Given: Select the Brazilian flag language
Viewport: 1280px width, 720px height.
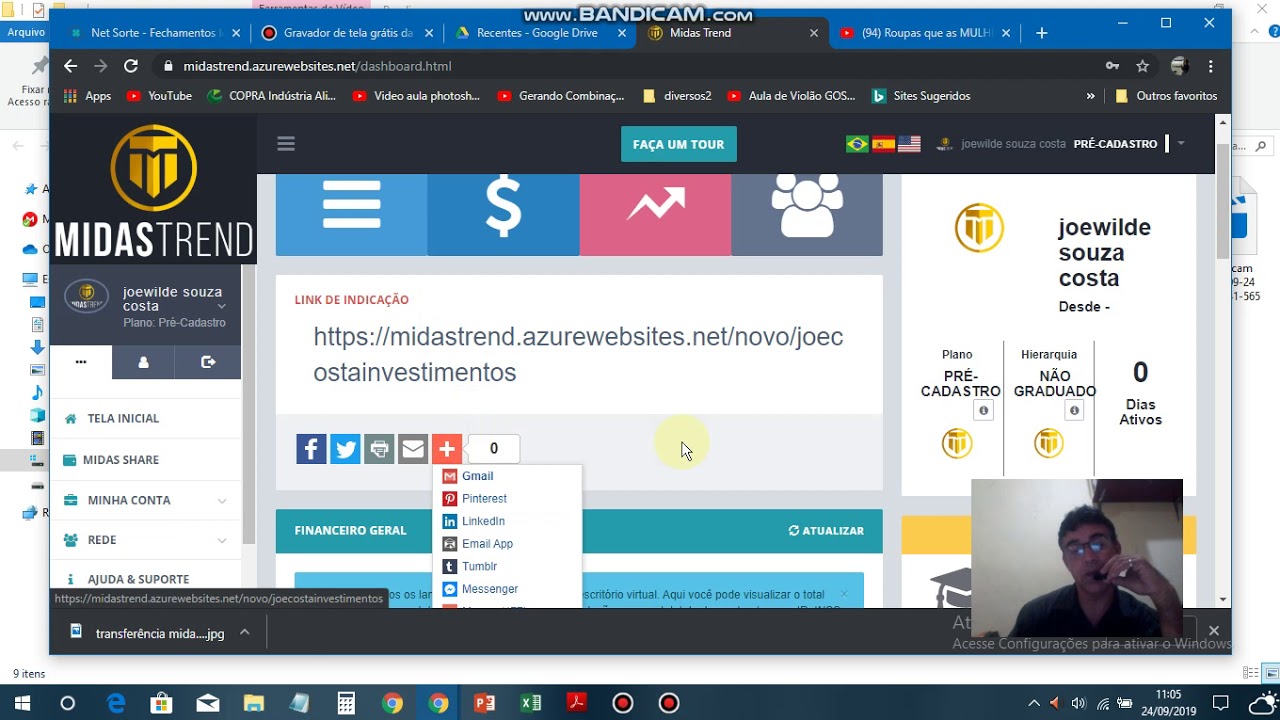Looking at the screenshot, I should [857, 144].
